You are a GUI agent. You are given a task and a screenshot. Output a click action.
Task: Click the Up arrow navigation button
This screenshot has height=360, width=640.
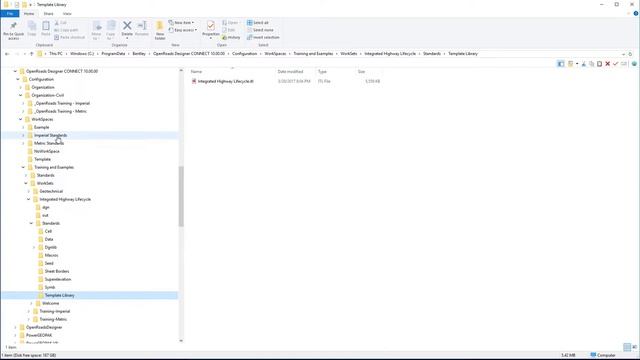tap(31, 53)
